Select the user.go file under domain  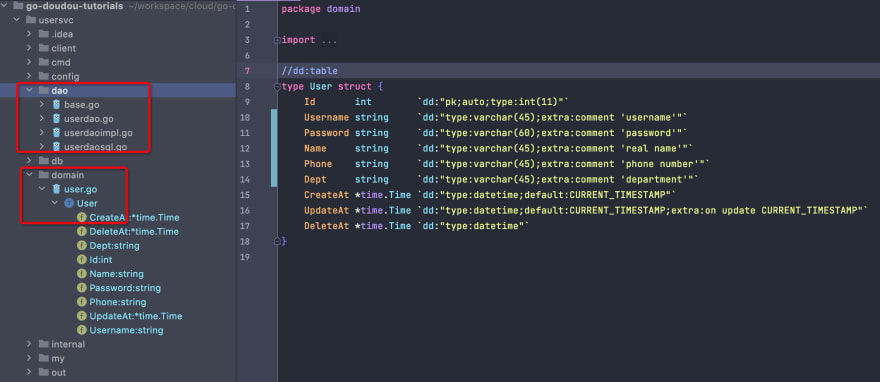80,189
